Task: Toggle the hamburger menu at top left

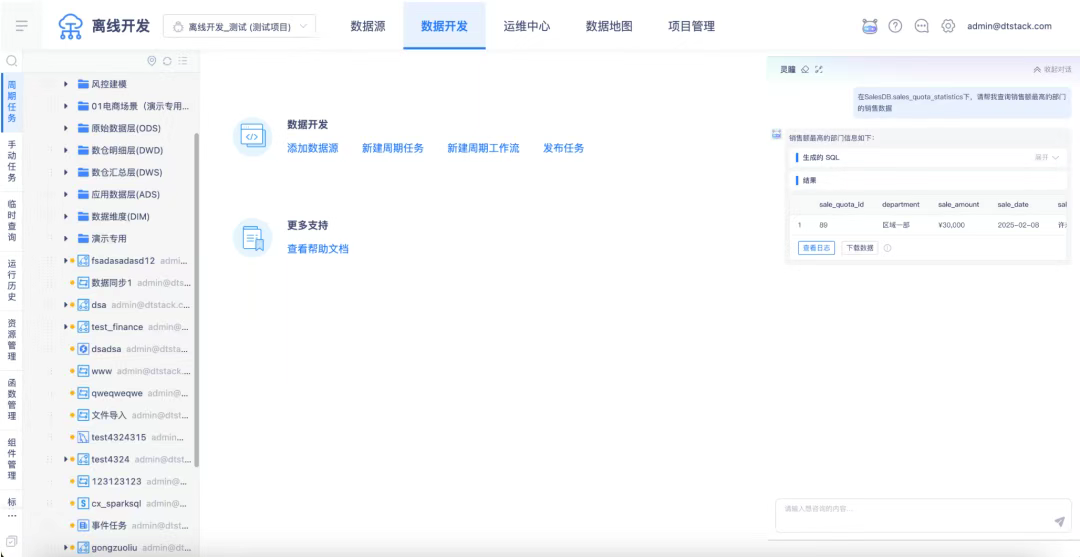Action: click(22, 26)
